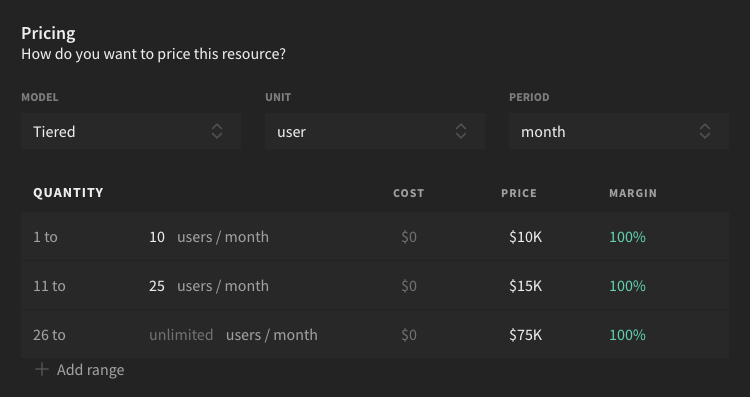Click 100% margin in the $75K row
This screenshot has height=397, width=750.
click(x=627, y=334)
